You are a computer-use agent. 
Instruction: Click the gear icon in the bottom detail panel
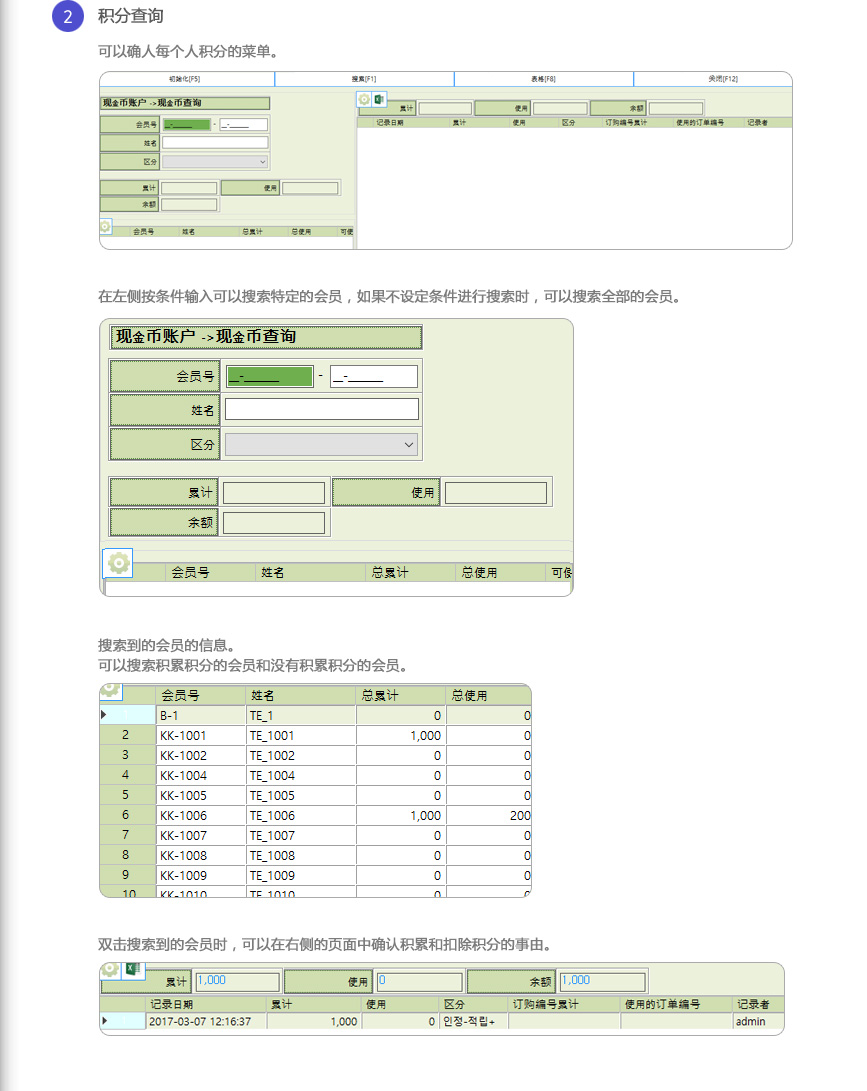click(111, 970)
